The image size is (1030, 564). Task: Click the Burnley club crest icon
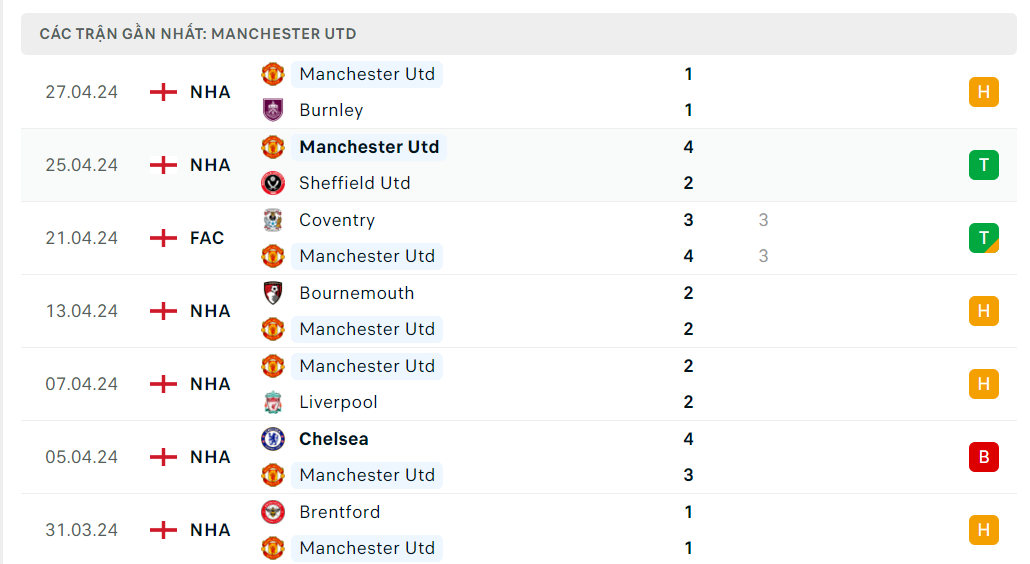[273, 110]
